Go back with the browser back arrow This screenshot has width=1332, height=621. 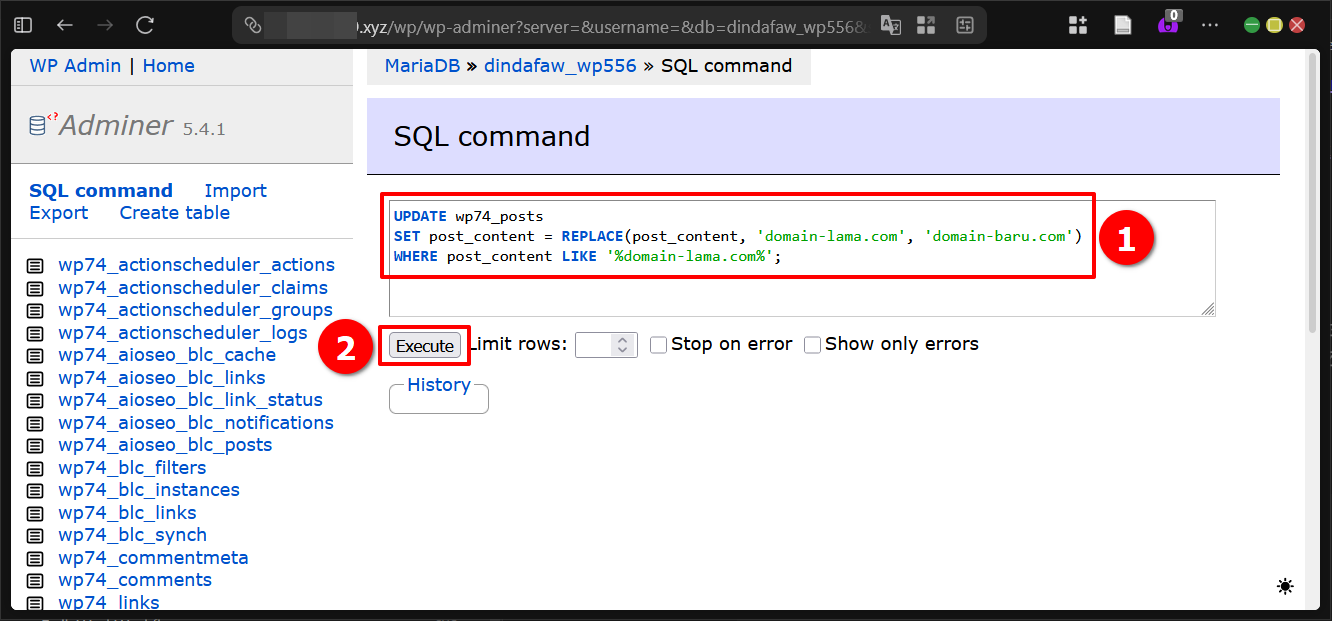[x=65, y=25]
